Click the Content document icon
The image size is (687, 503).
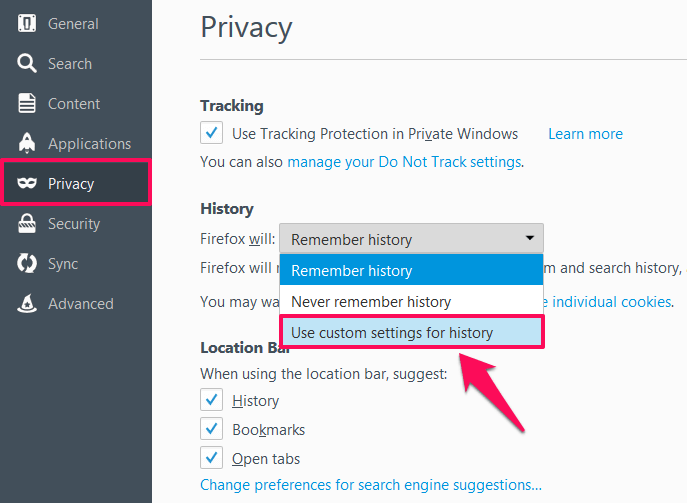pos(27,103)
